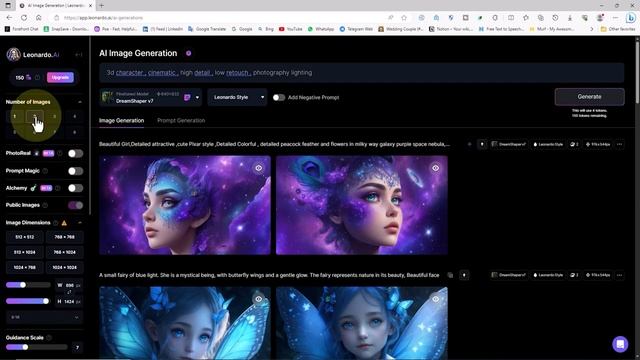Open token info icon beside 150

[x=38, y=78]
